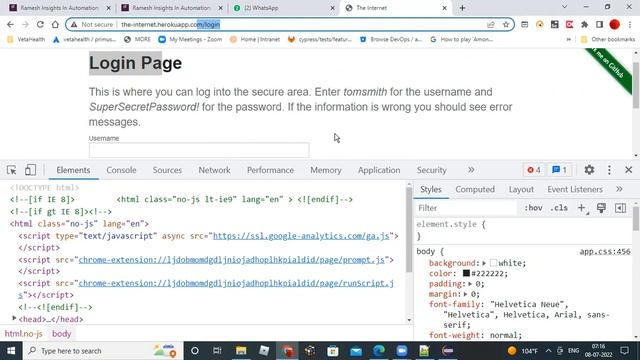Go to the browser home icon
Image resolution: width=640 pixels, height=360 pixels.
[55, 24]
